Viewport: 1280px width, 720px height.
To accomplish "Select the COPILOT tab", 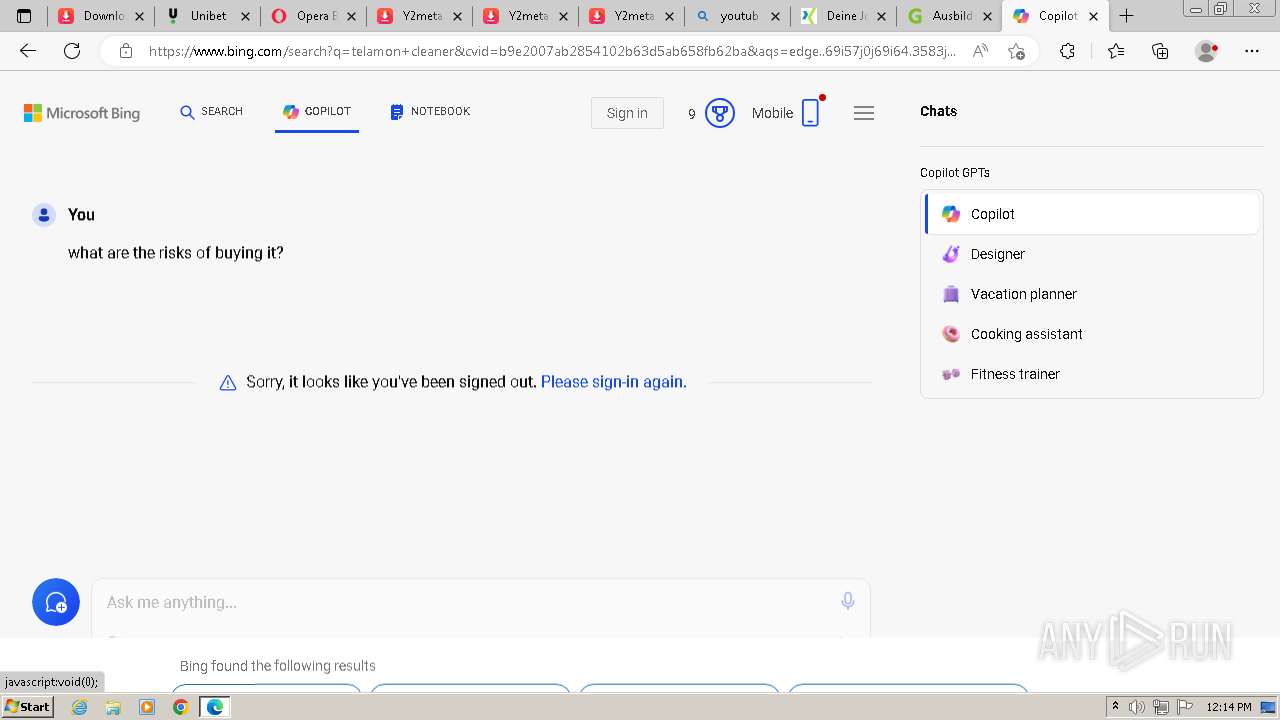I will [x=317, y=112].
